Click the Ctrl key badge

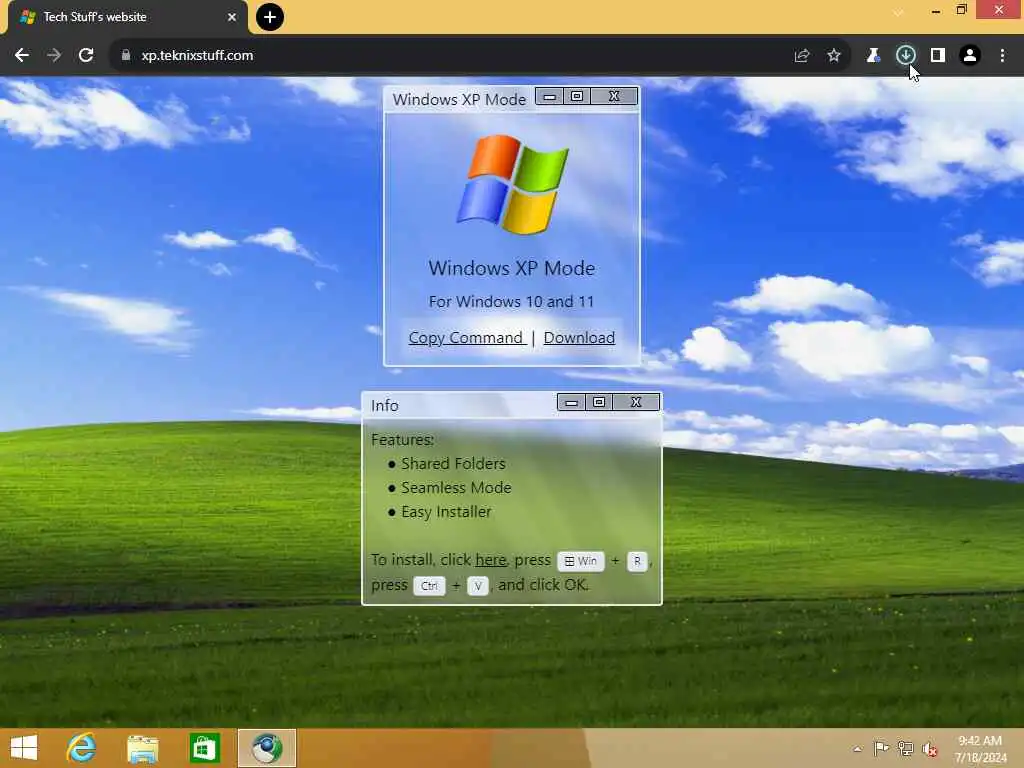pos(429,586)
